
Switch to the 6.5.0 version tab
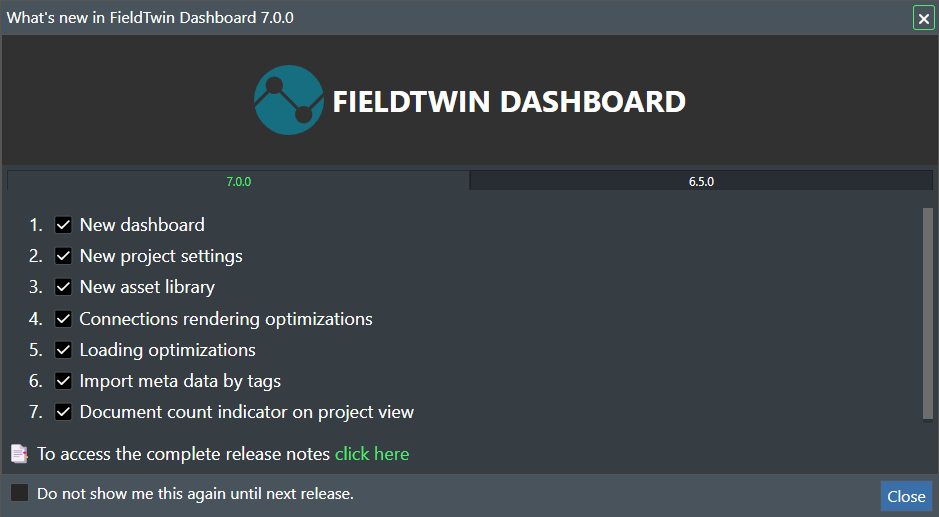pos(701,181)
